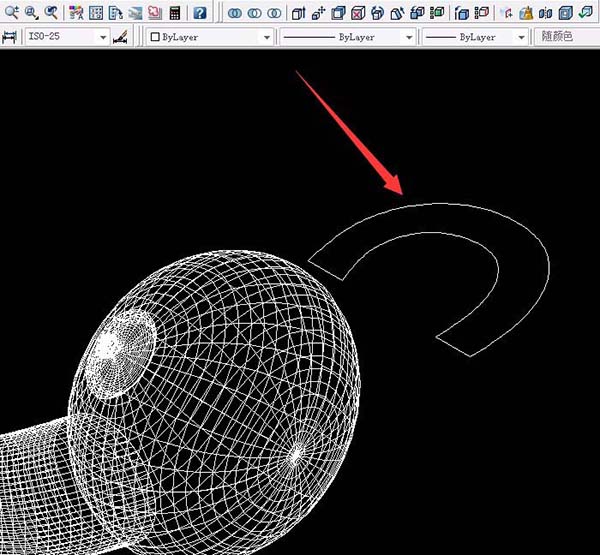Choose the Taper Faces tool
The height and width of the screenshot is (555, 600).
397,13
